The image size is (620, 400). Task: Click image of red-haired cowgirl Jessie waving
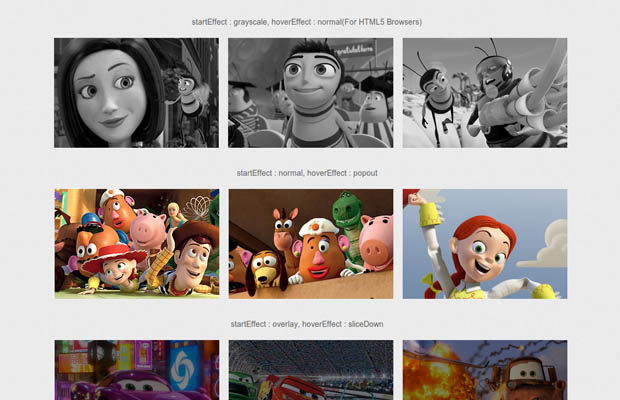point(485,244)
